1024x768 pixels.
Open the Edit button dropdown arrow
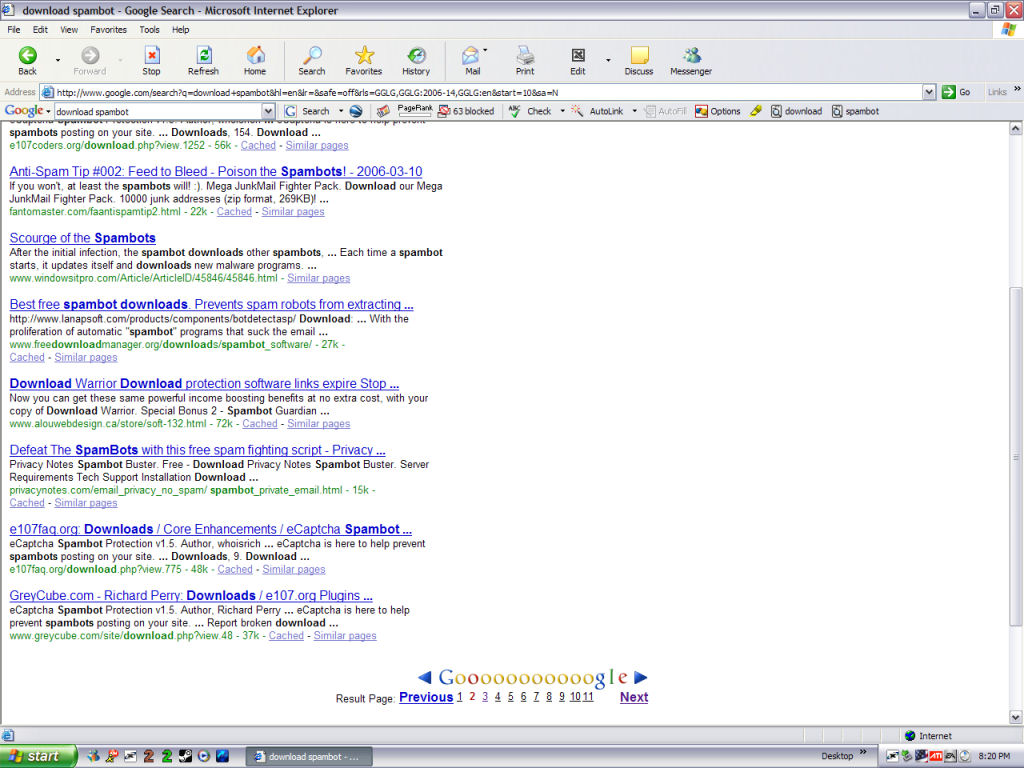608,61
